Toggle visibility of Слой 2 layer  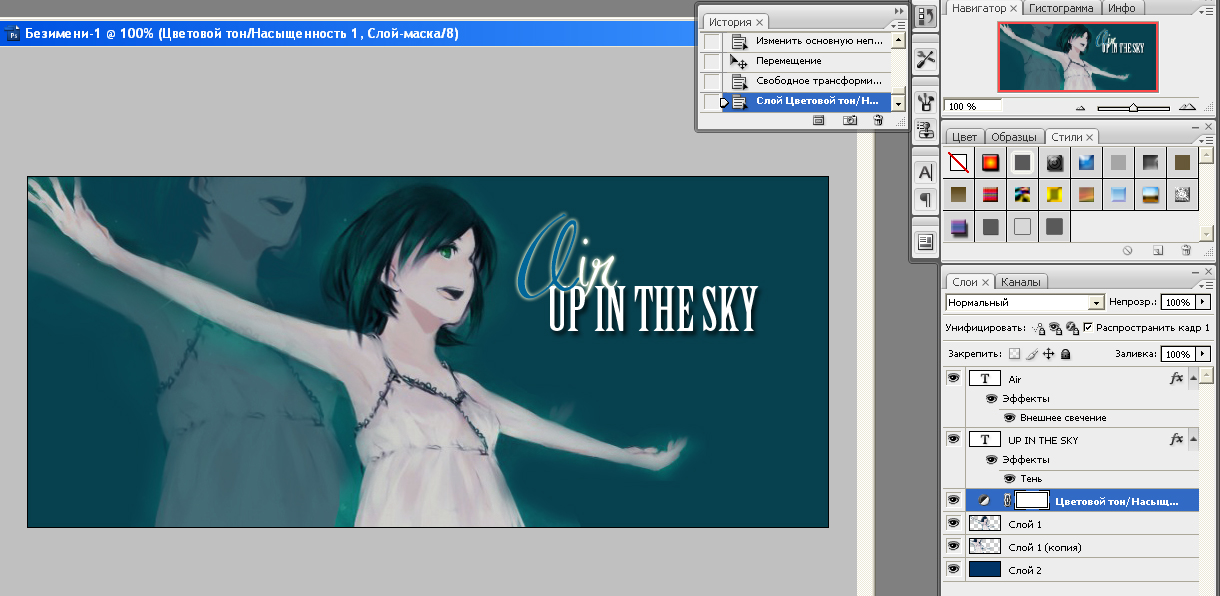[x=953, y=569]
